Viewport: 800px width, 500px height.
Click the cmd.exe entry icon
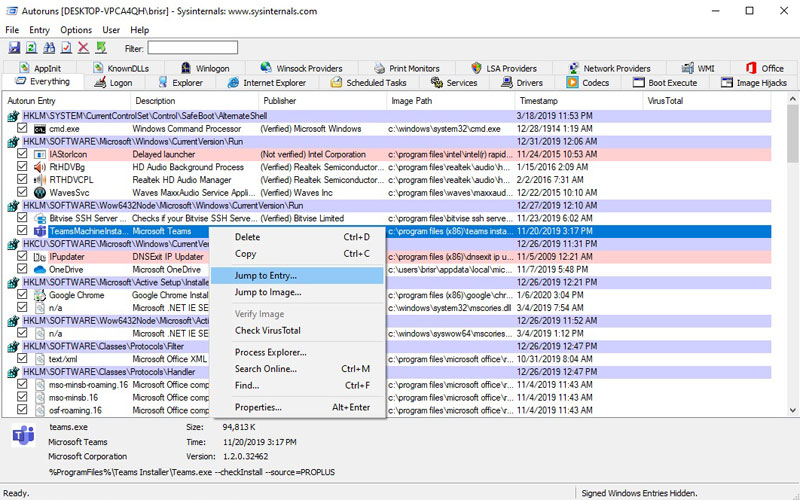coord(40,129)
